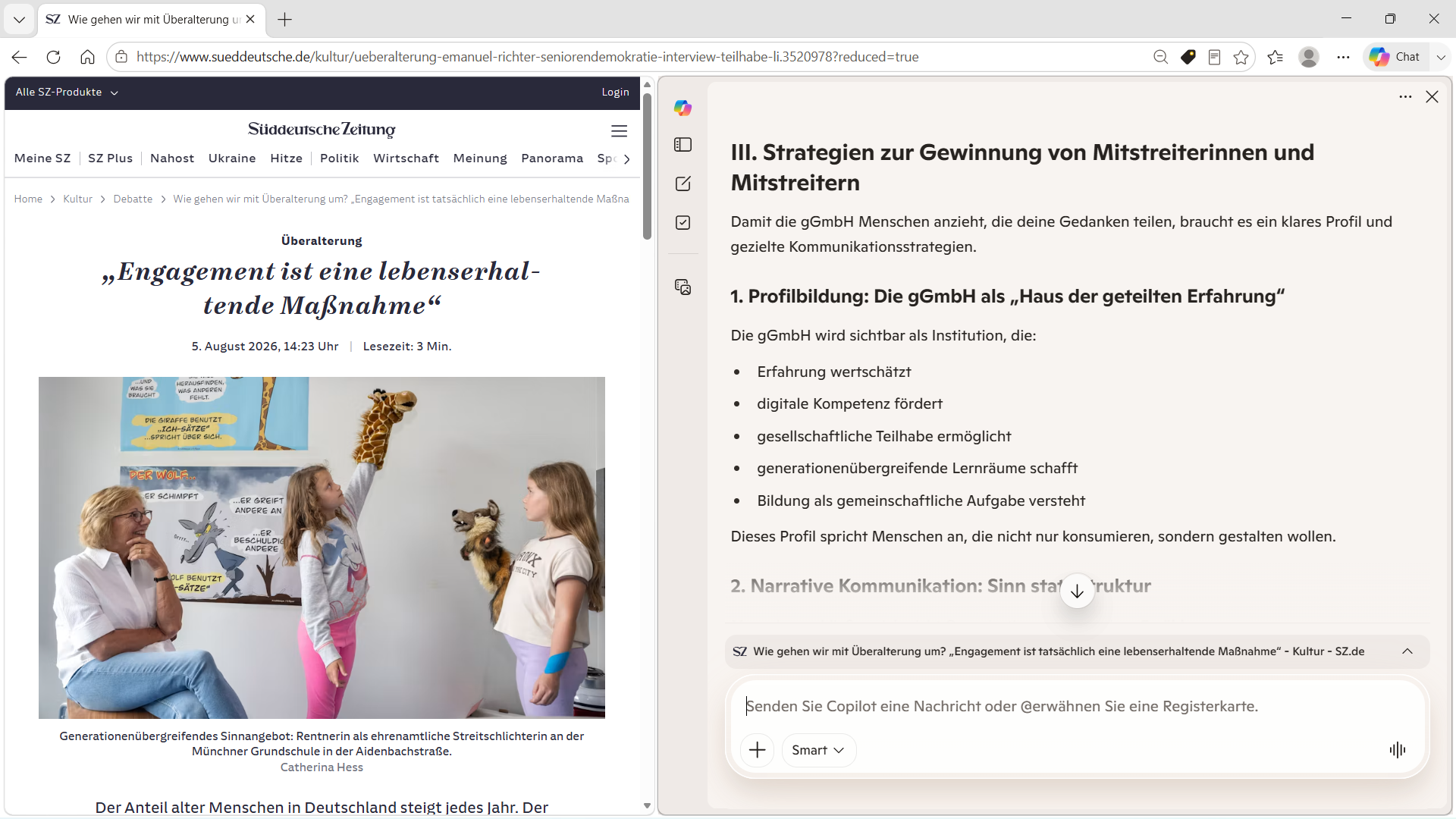Open Copilot pane more options
The width and height of the screenshot is (1456, 819).
click(1405, 97)
